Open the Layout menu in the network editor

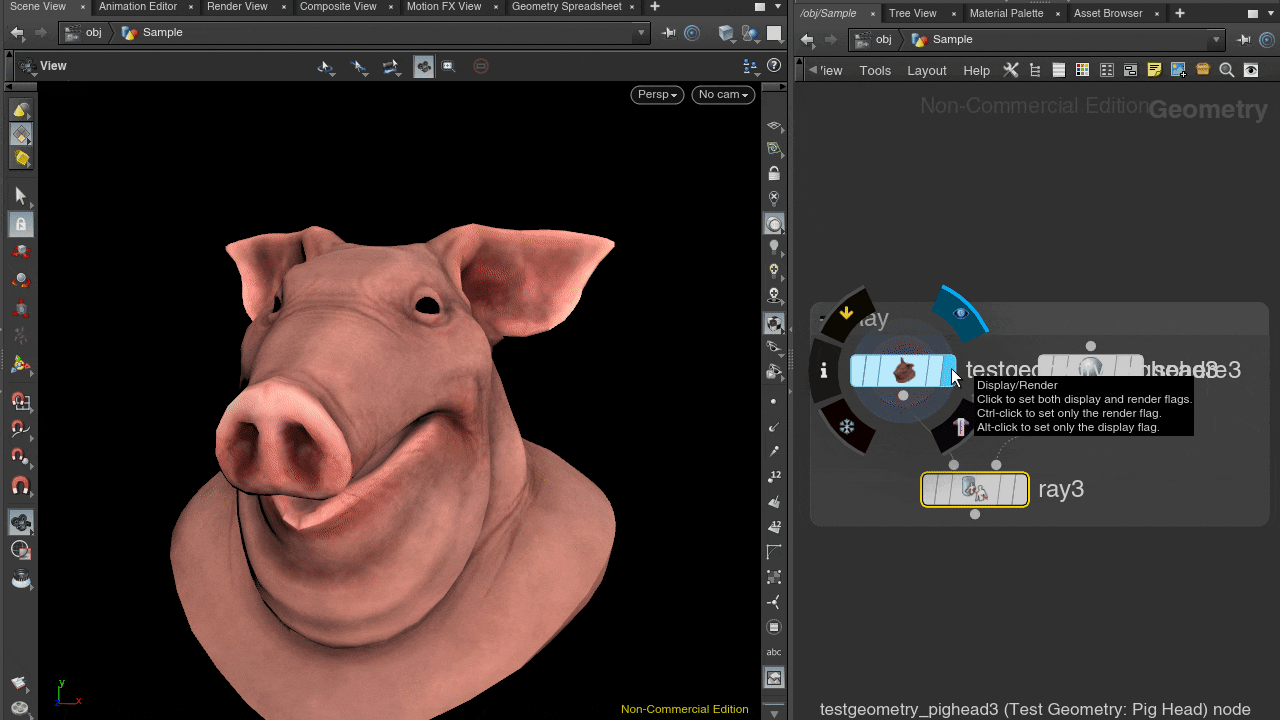[x=927, y=70]
